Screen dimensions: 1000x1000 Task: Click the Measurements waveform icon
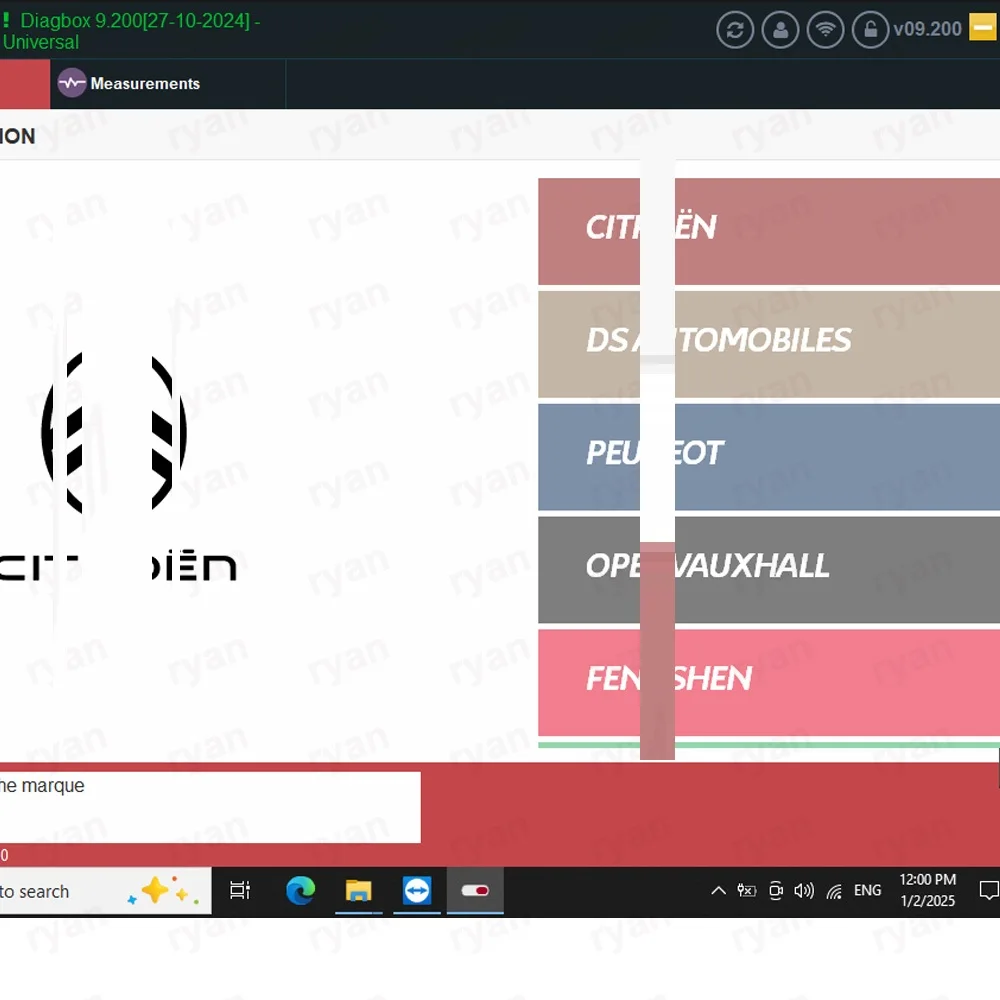71,83
